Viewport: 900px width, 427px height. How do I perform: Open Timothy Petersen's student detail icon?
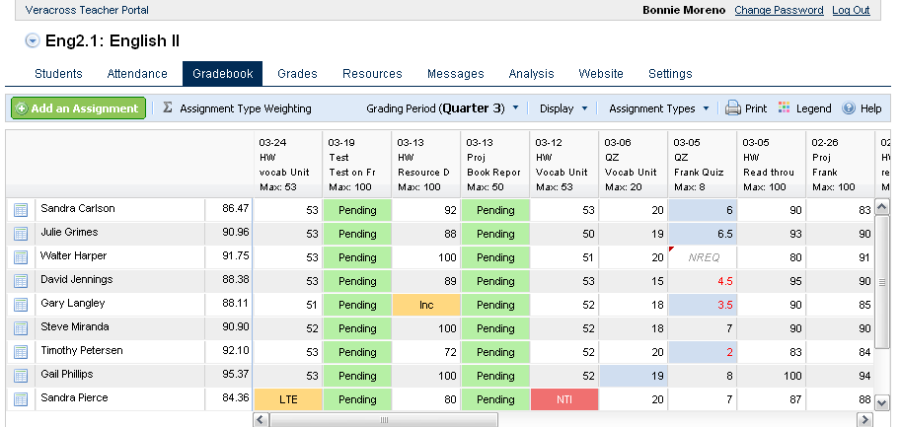point(21,352)
